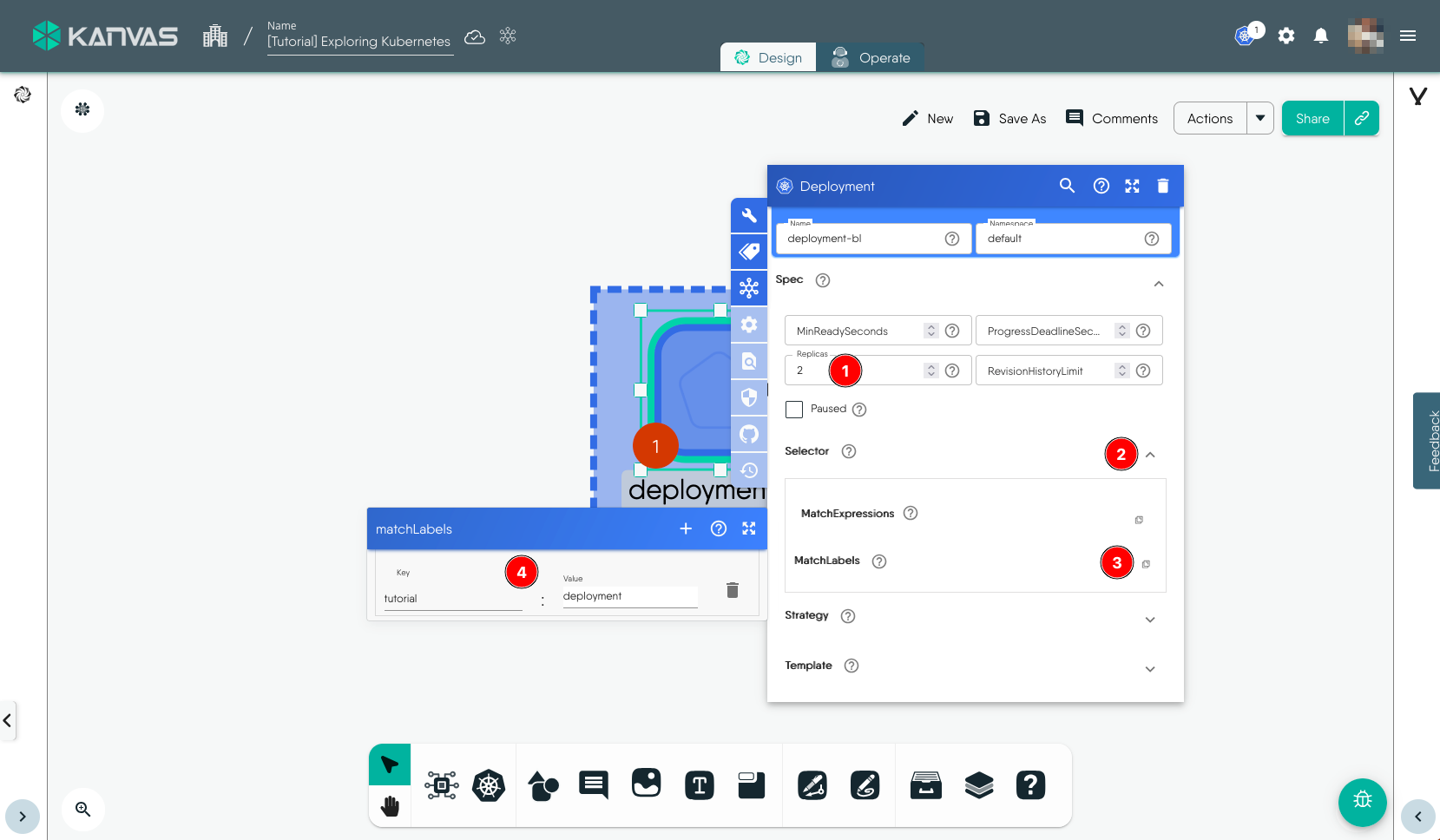
Task: Select the hand pan tool
Action: pyautogui.click(x=390, y=807)
